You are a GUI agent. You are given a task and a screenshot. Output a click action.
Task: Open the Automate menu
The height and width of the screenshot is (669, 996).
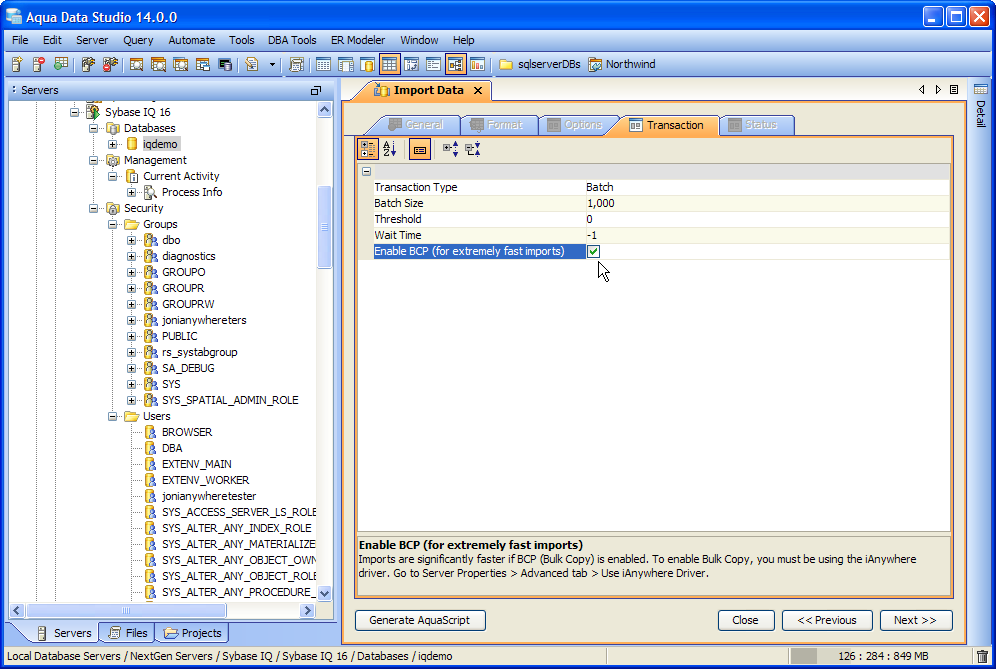(x=192, y=40)
